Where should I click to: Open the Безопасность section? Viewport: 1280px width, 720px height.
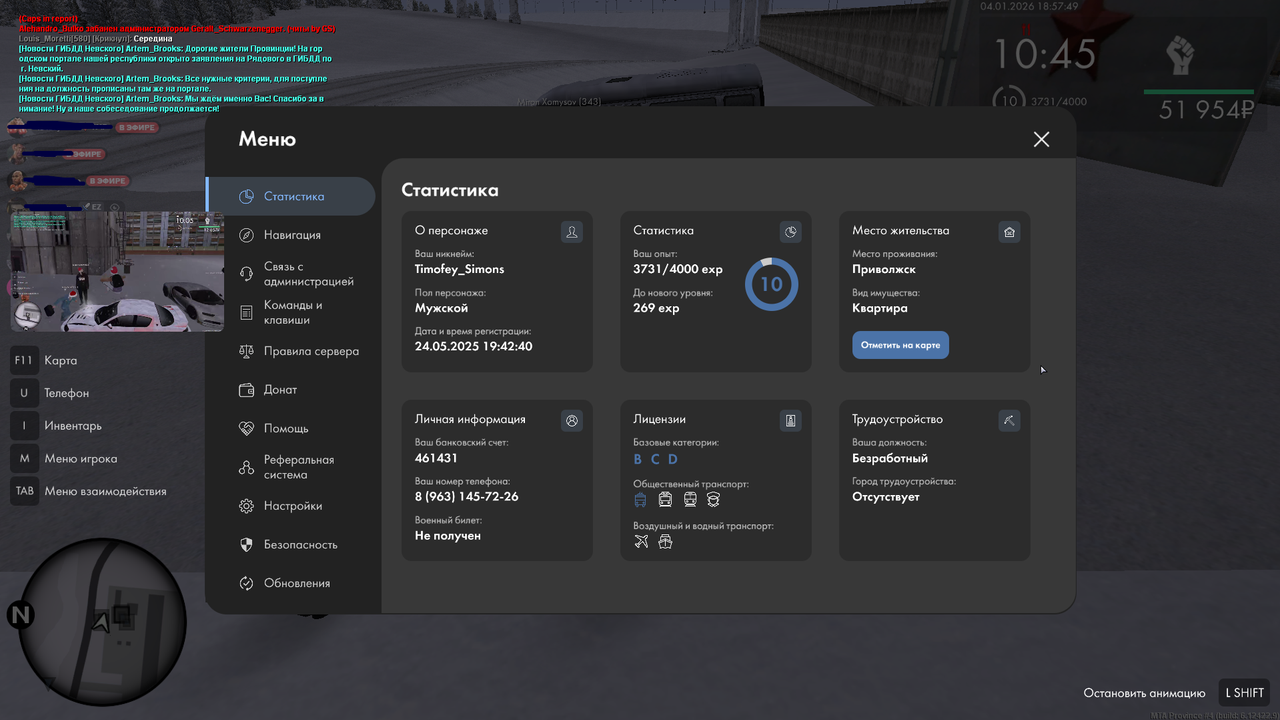(290, 545)
